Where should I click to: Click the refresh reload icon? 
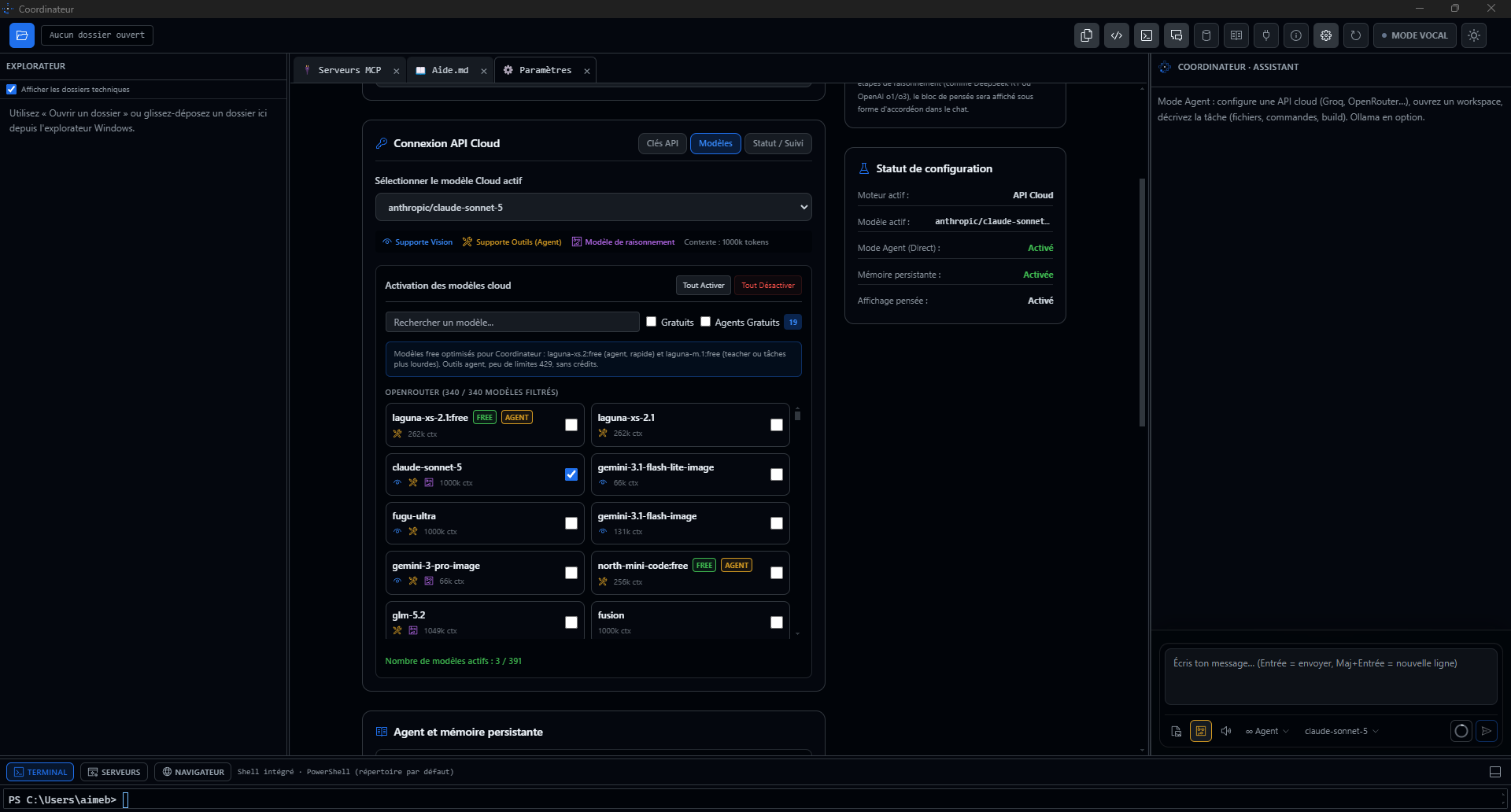(x=1356, y=35)
